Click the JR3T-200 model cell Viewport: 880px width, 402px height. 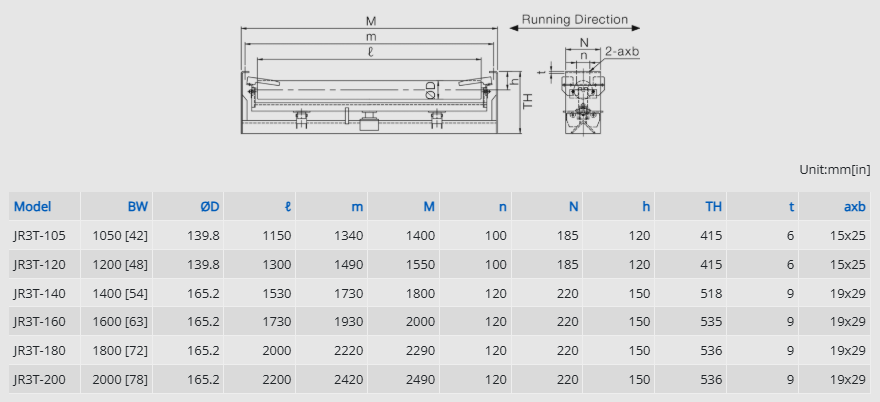(39, 380)
